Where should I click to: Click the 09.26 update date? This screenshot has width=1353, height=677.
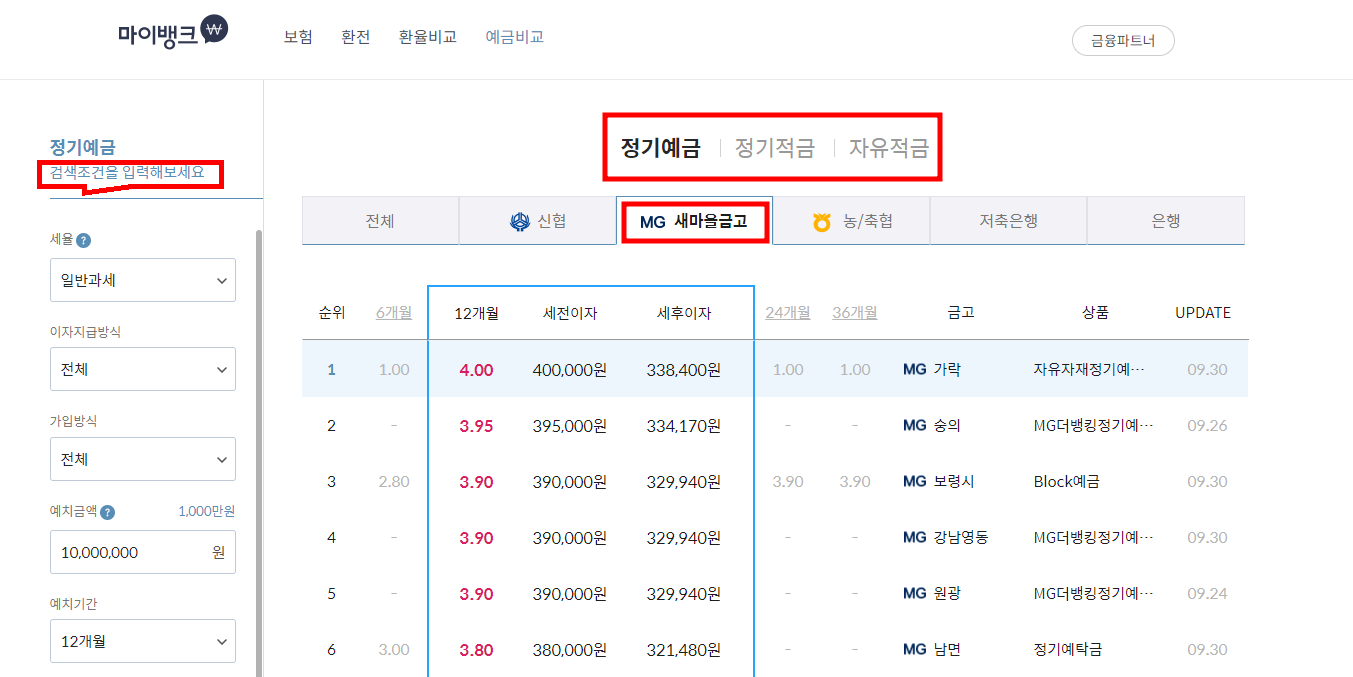pos(1207,425)
